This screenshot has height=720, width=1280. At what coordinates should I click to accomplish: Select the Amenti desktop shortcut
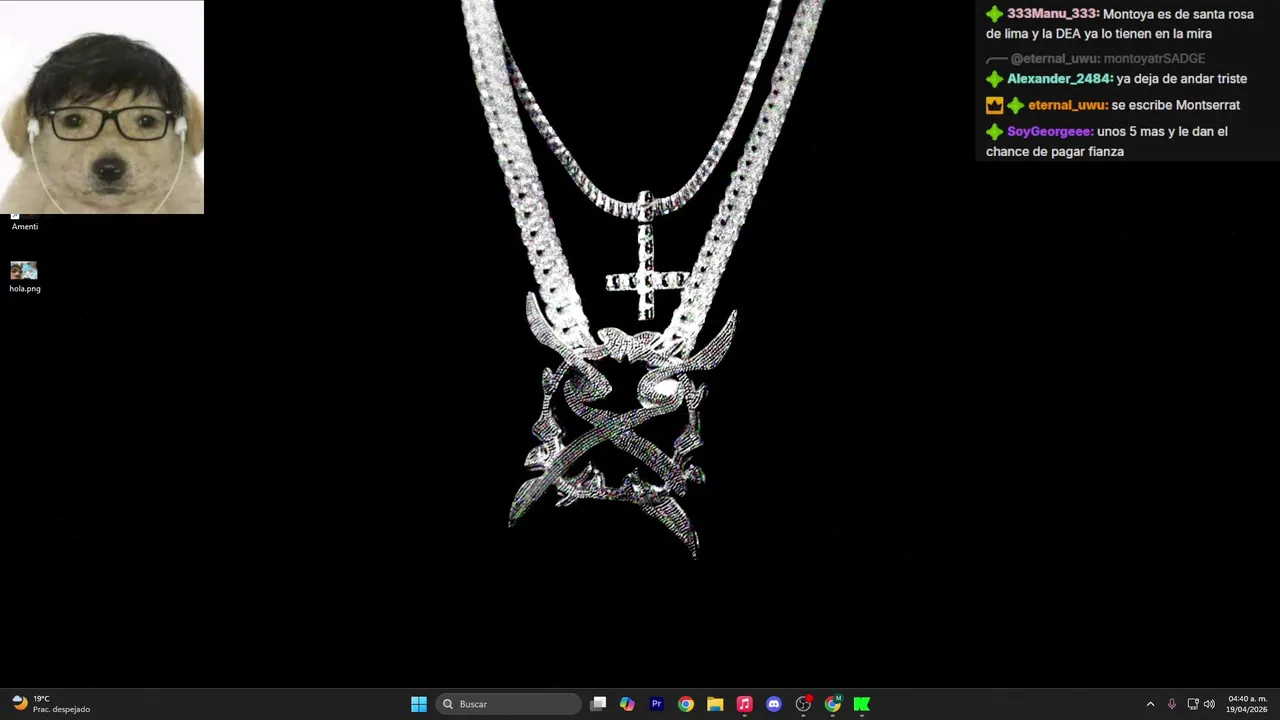pos(25,223)
